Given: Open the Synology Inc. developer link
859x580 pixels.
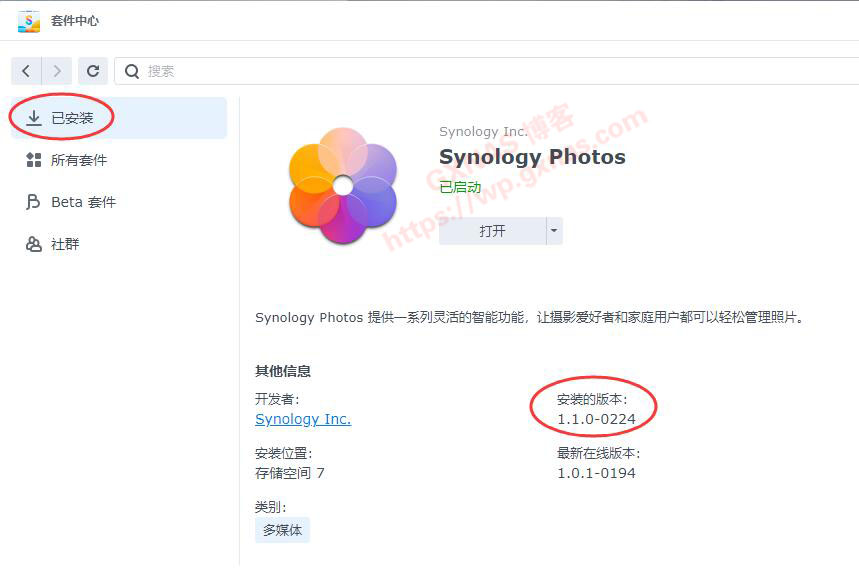Looking at the screenshot, I should point(303,419).
